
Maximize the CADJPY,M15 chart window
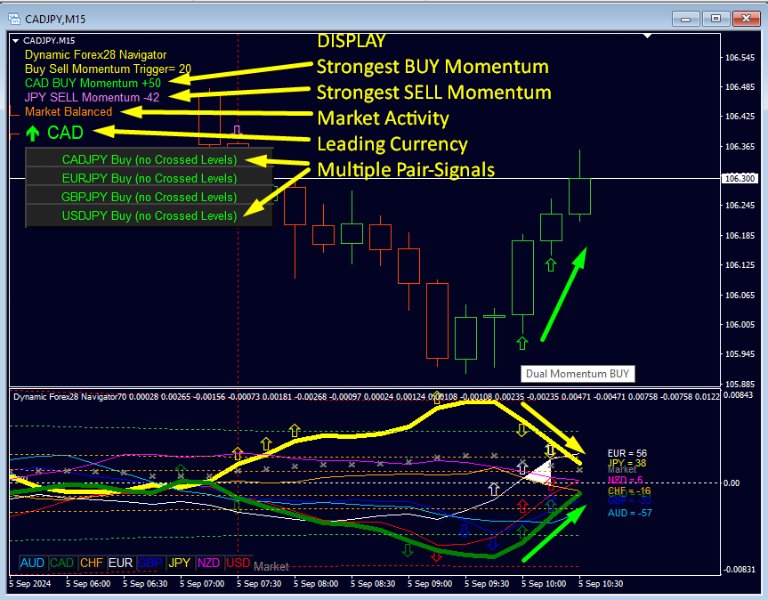pyautogui.click(x=716, y=19)
